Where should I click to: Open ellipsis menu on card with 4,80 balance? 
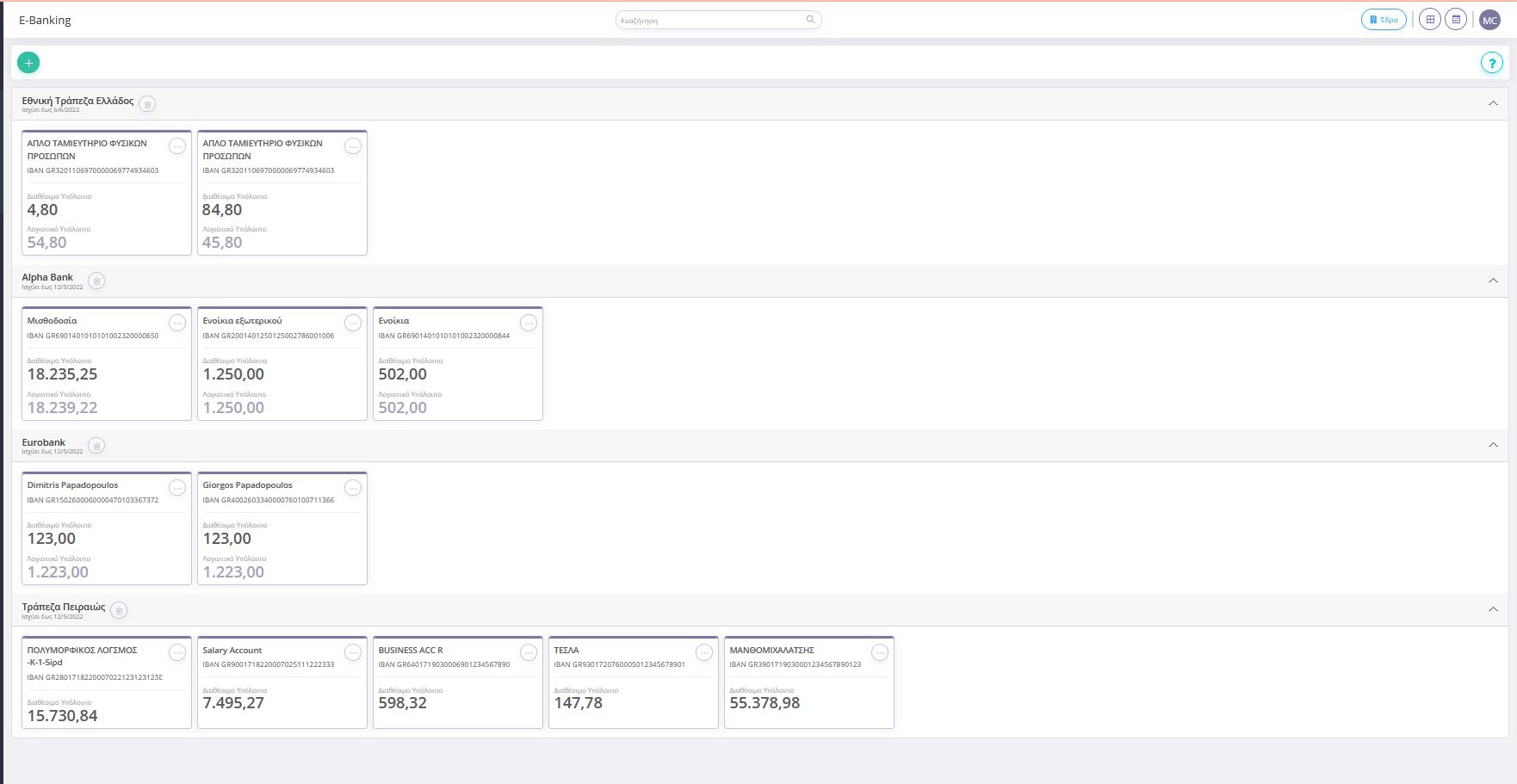click(x=177, y=146)
